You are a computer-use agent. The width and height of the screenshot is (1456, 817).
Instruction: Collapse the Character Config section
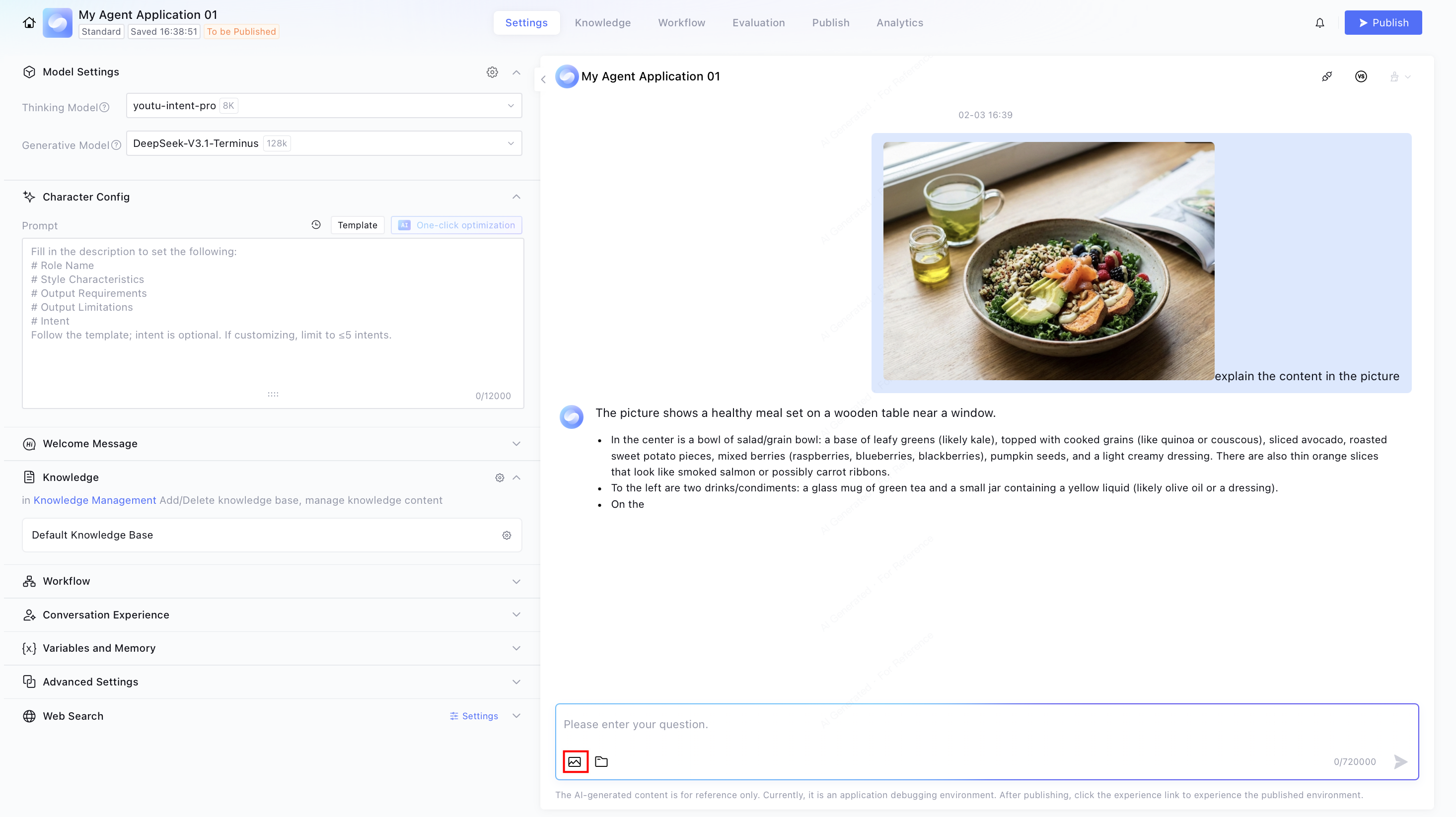pos(515,197)
